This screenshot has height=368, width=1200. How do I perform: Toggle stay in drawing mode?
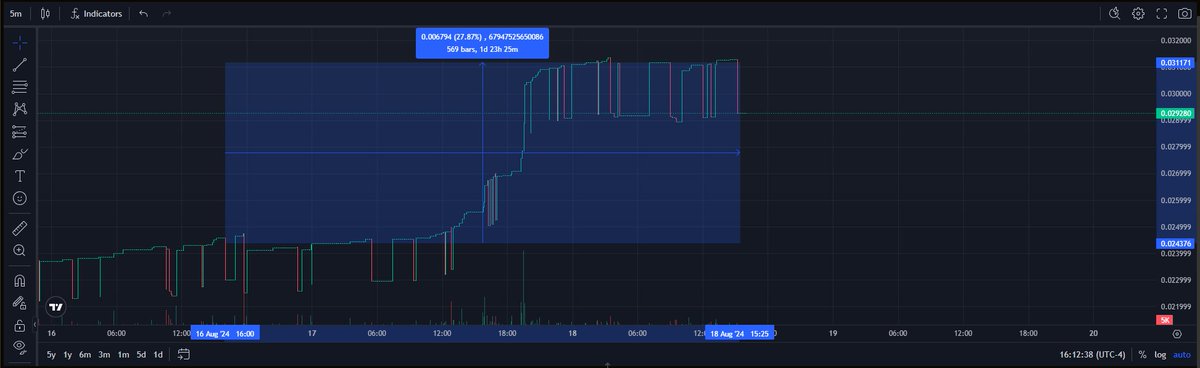[19, 302]
